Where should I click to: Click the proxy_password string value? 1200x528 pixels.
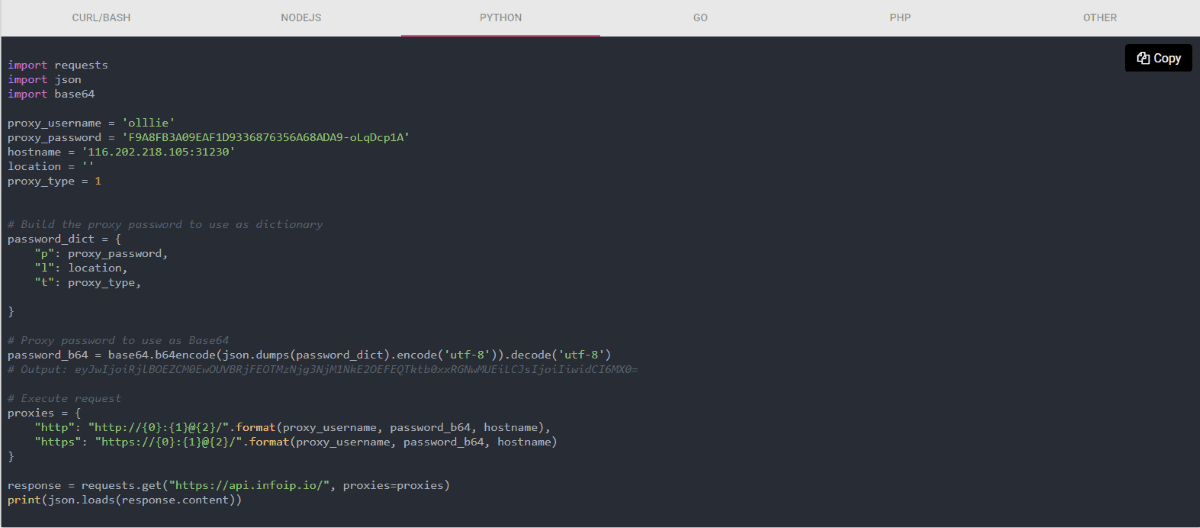coord(265,137)
